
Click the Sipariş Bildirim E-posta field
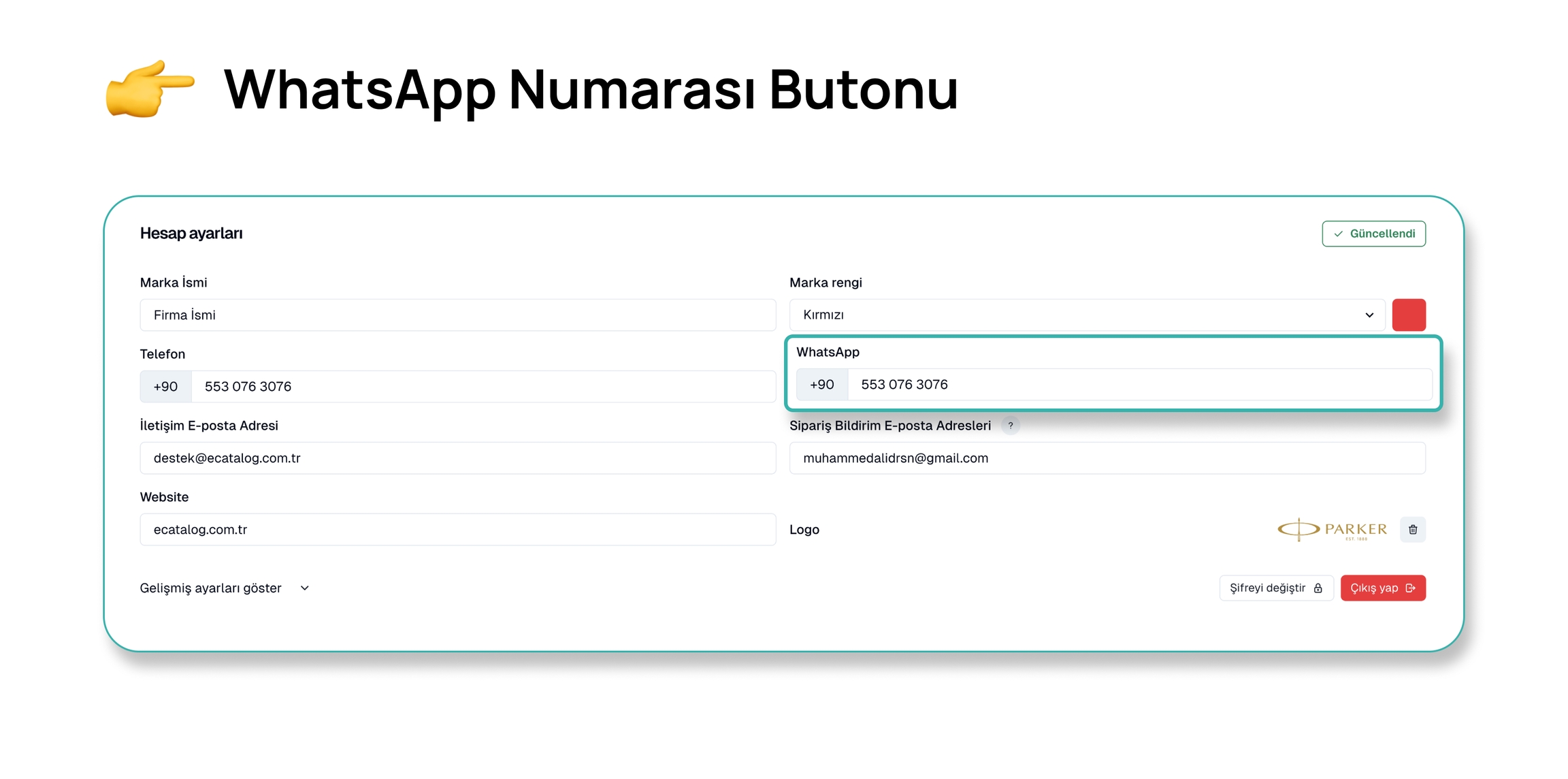click(1107, 458)
